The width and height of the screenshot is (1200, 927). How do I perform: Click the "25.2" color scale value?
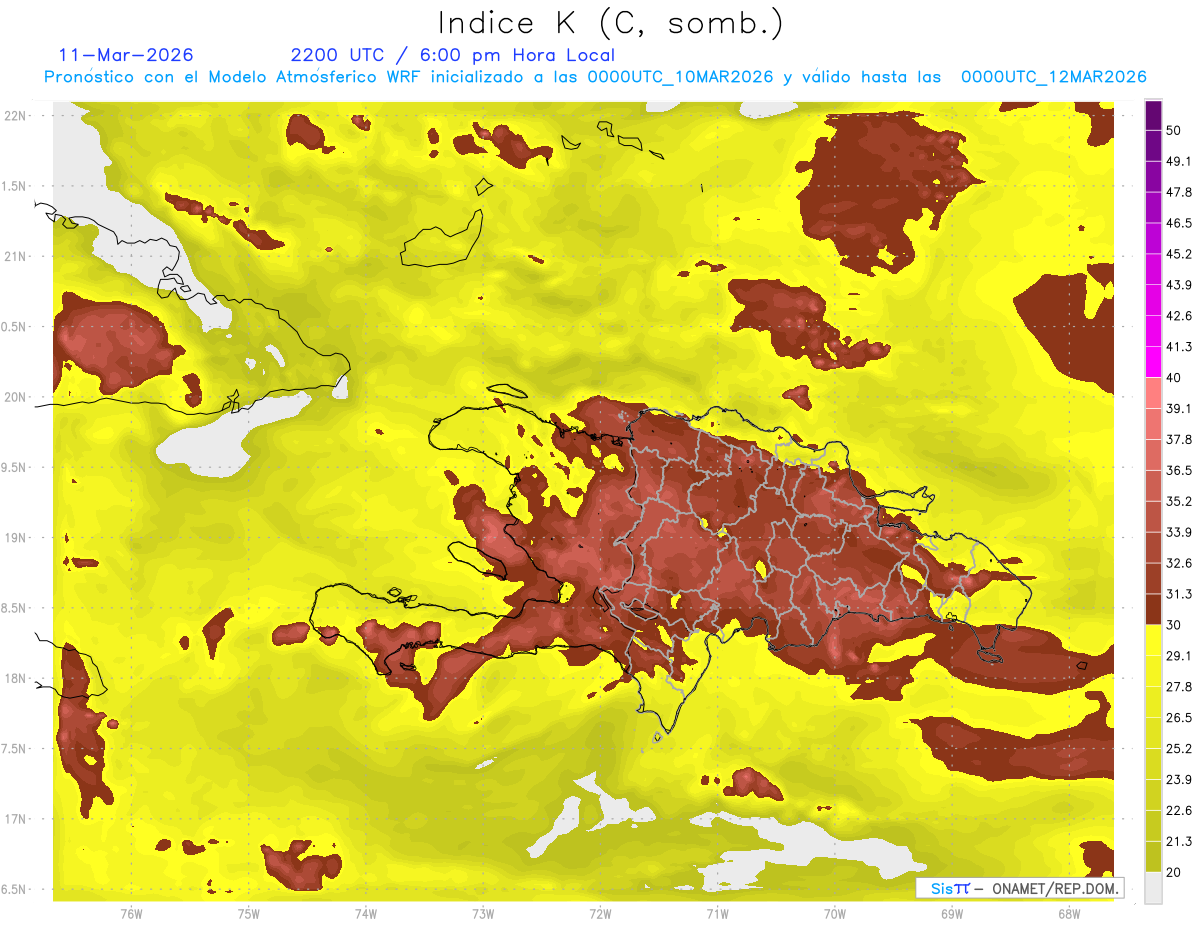(1179, 749)
